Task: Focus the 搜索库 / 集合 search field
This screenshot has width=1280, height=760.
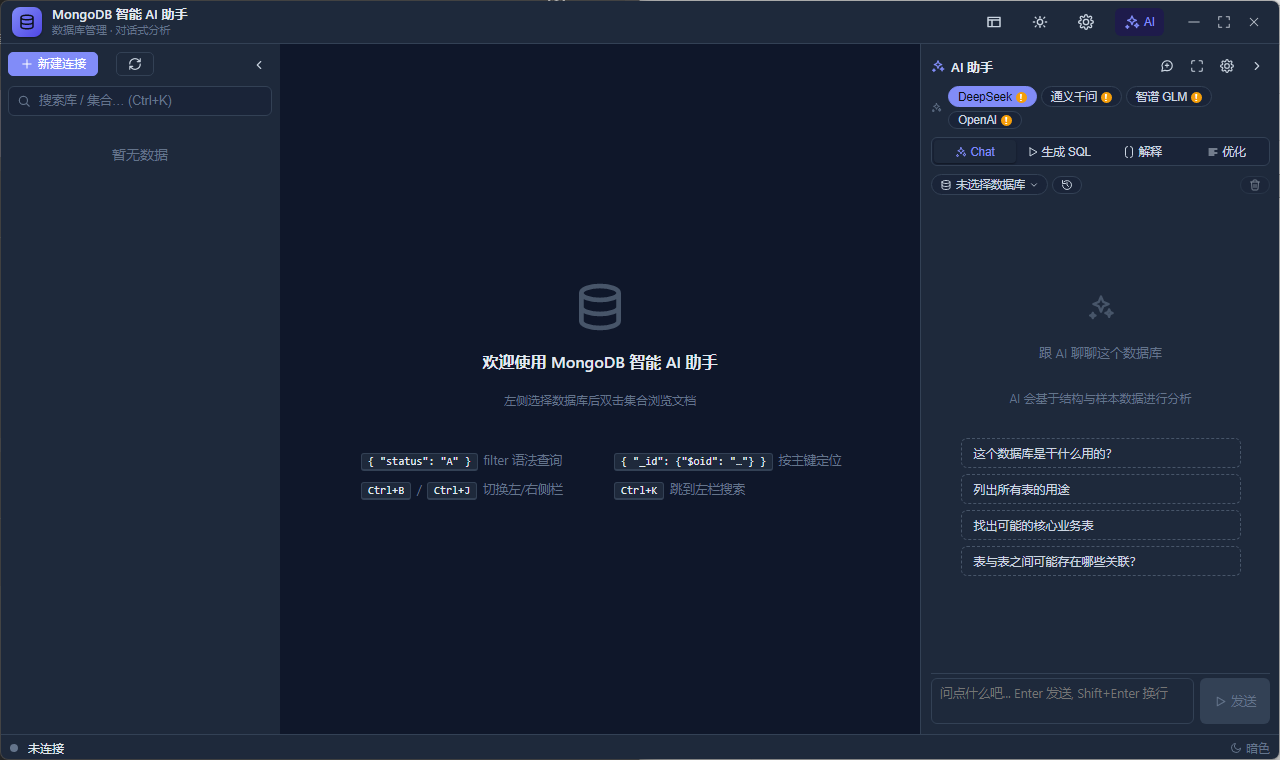Action: pyautogui.click(x=140, y=100)
